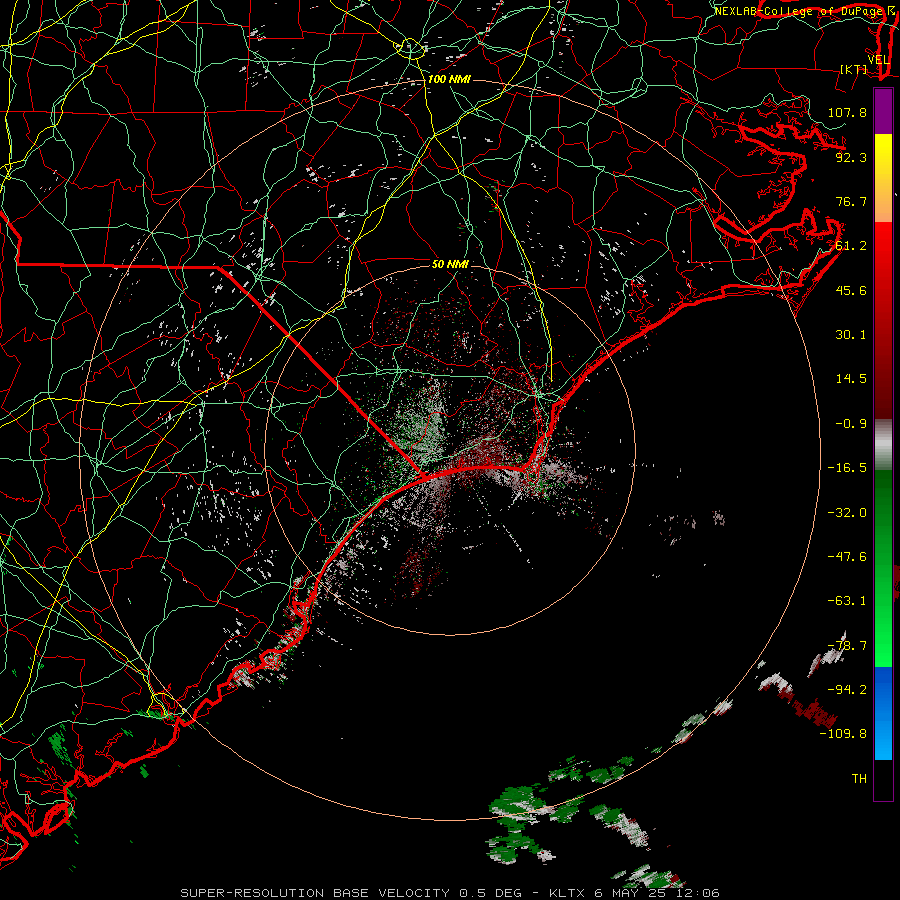Click the Super-Resolution Base Velocity caption text
Screen dimensions: 900x900
[x=449, y=893]
